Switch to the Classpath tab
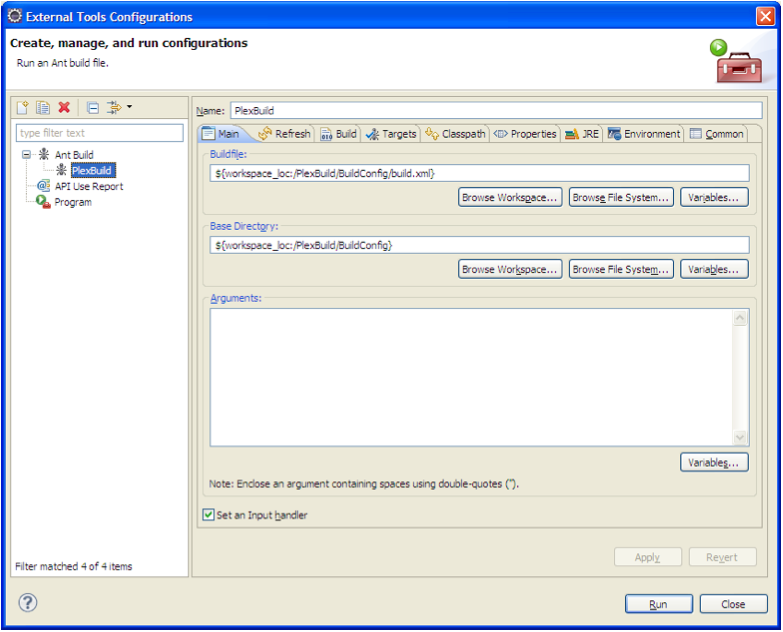 click(455, 134)
